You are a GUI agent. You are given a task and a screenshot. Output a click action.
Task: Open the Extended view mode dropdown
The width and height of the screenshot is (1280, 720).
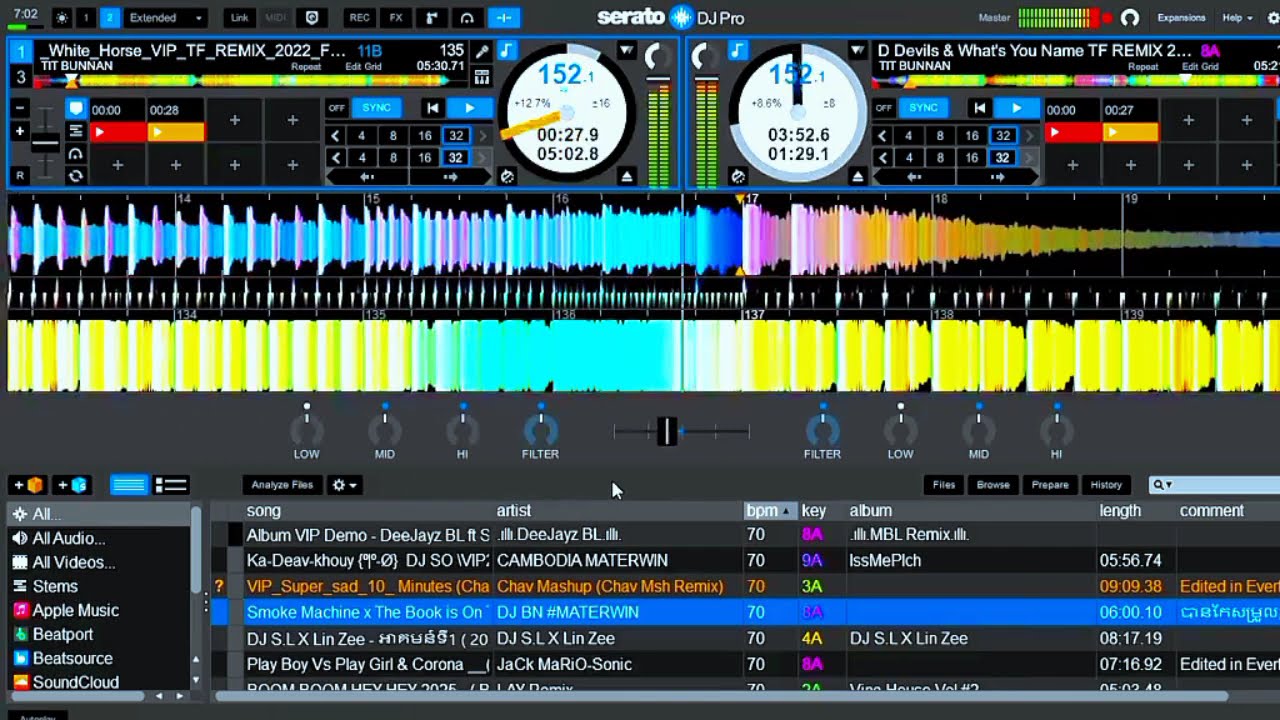pos(166,18)
